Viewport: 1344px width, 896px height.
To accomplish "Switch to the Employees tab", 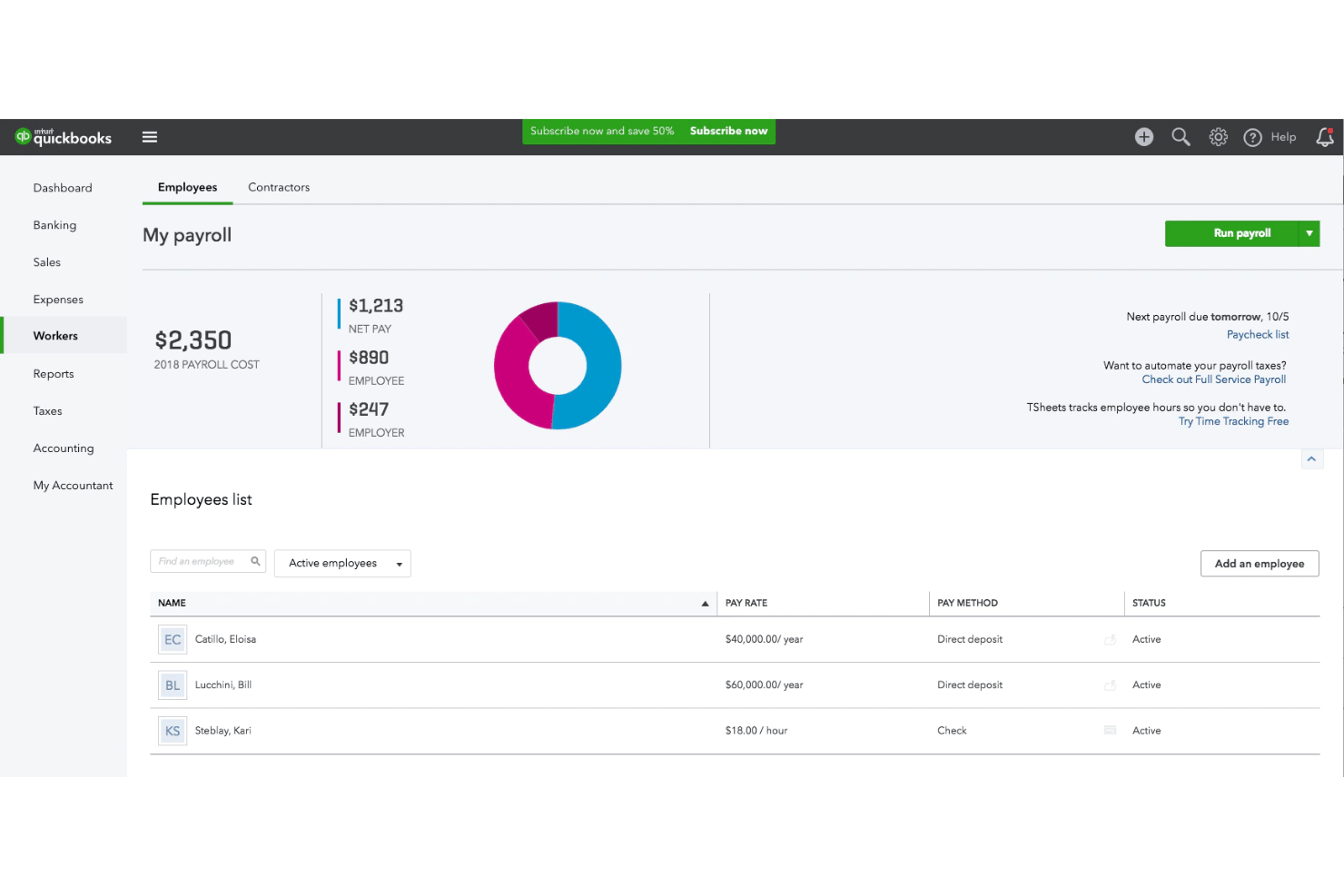I will 187,187.
